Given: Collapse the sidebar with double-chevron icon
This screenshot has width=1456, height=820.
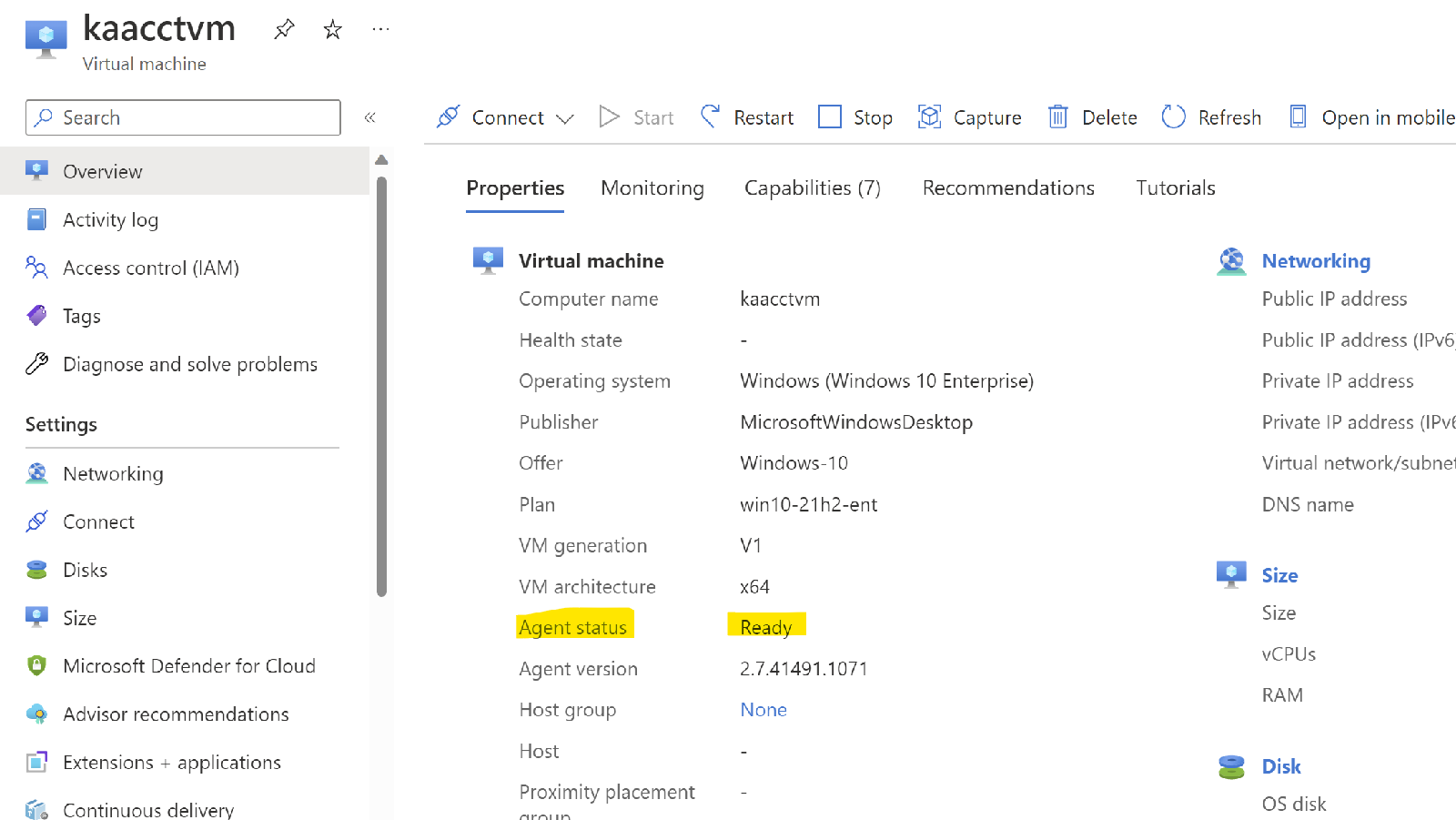Looking at the screenshot, I should 370,117.
